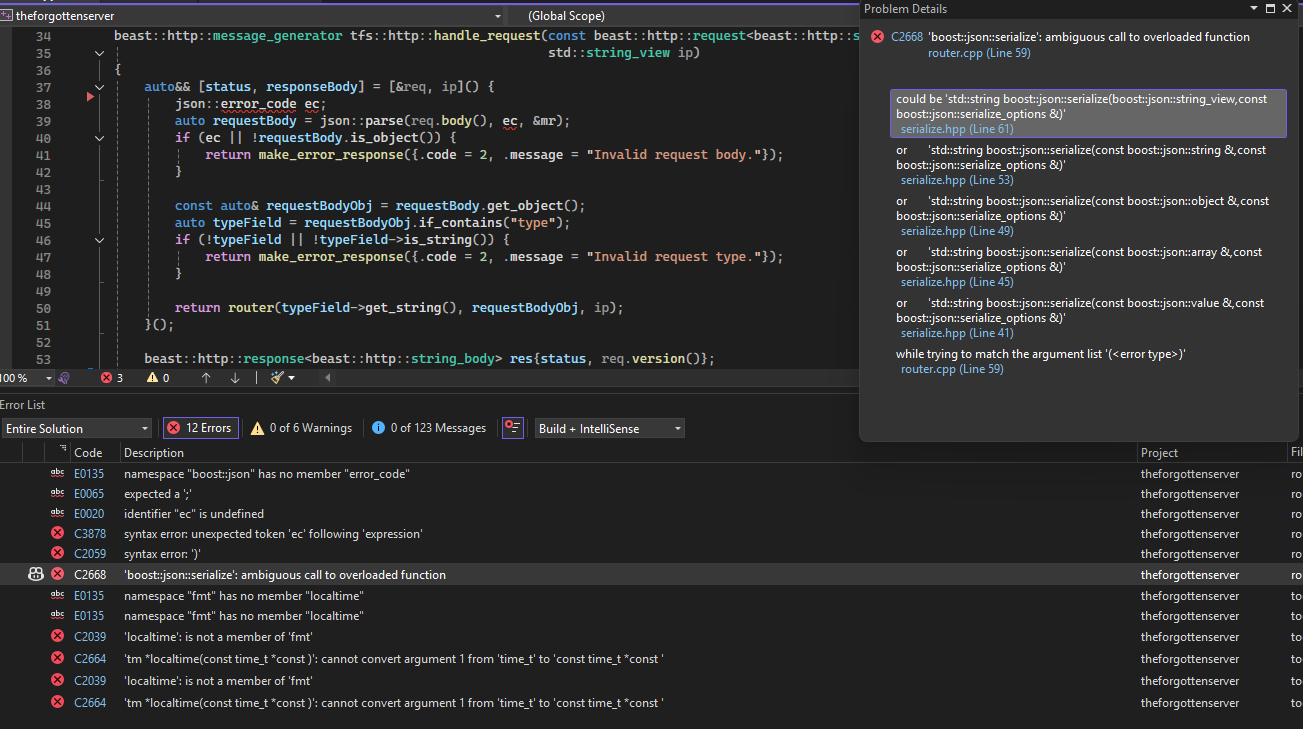This screenshot has height=729, width=1303.
Task: Click the red error icon in Problem Details header
Action: pyautogui.click(x=877, y=37)
